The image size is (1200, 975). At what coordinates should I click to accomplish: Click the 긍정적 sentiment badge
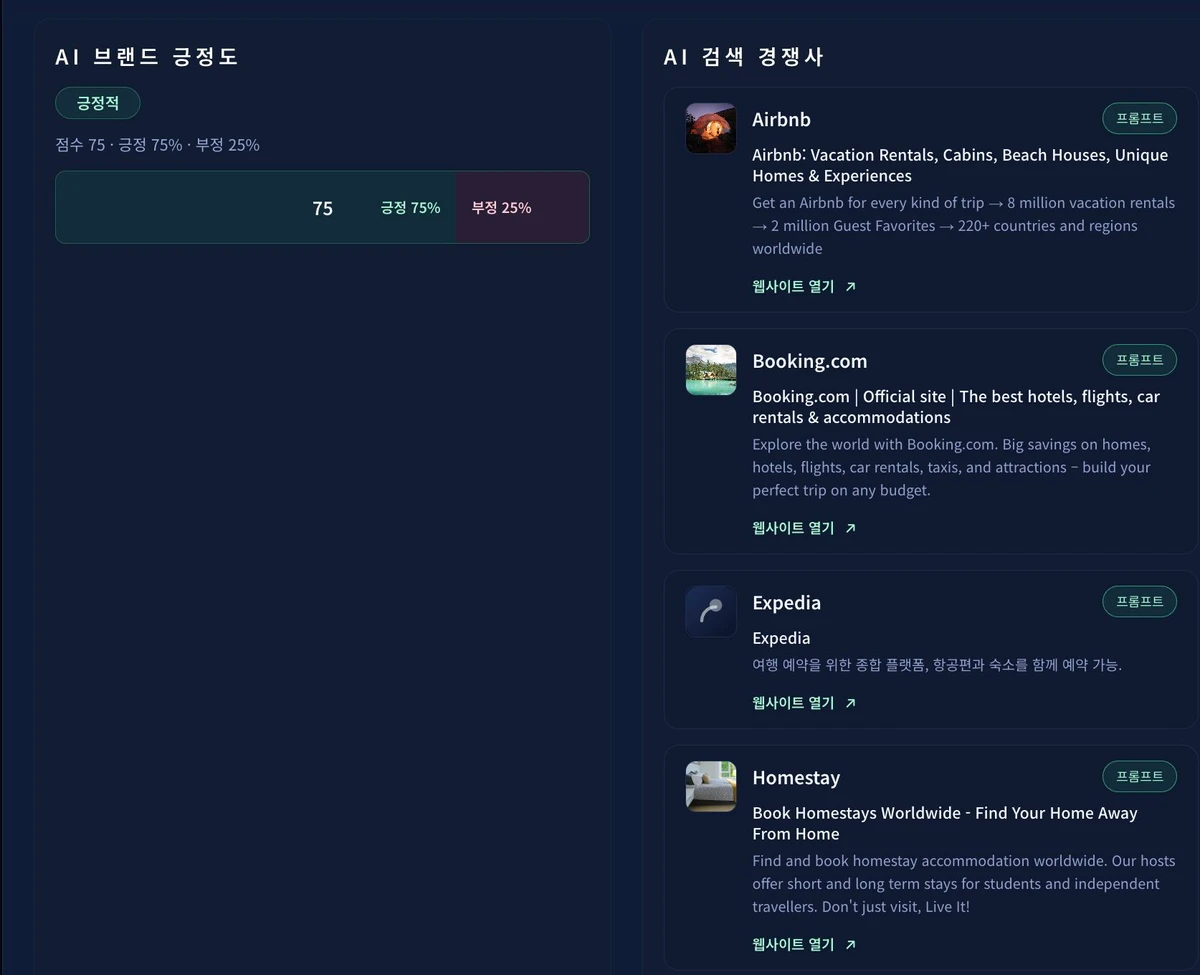click(98, 103)
